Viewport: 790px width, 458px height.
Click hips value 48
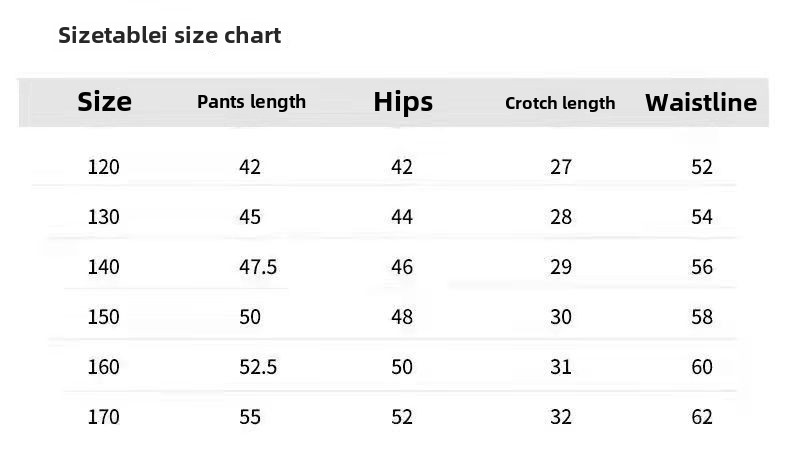[x=402, y=316]
